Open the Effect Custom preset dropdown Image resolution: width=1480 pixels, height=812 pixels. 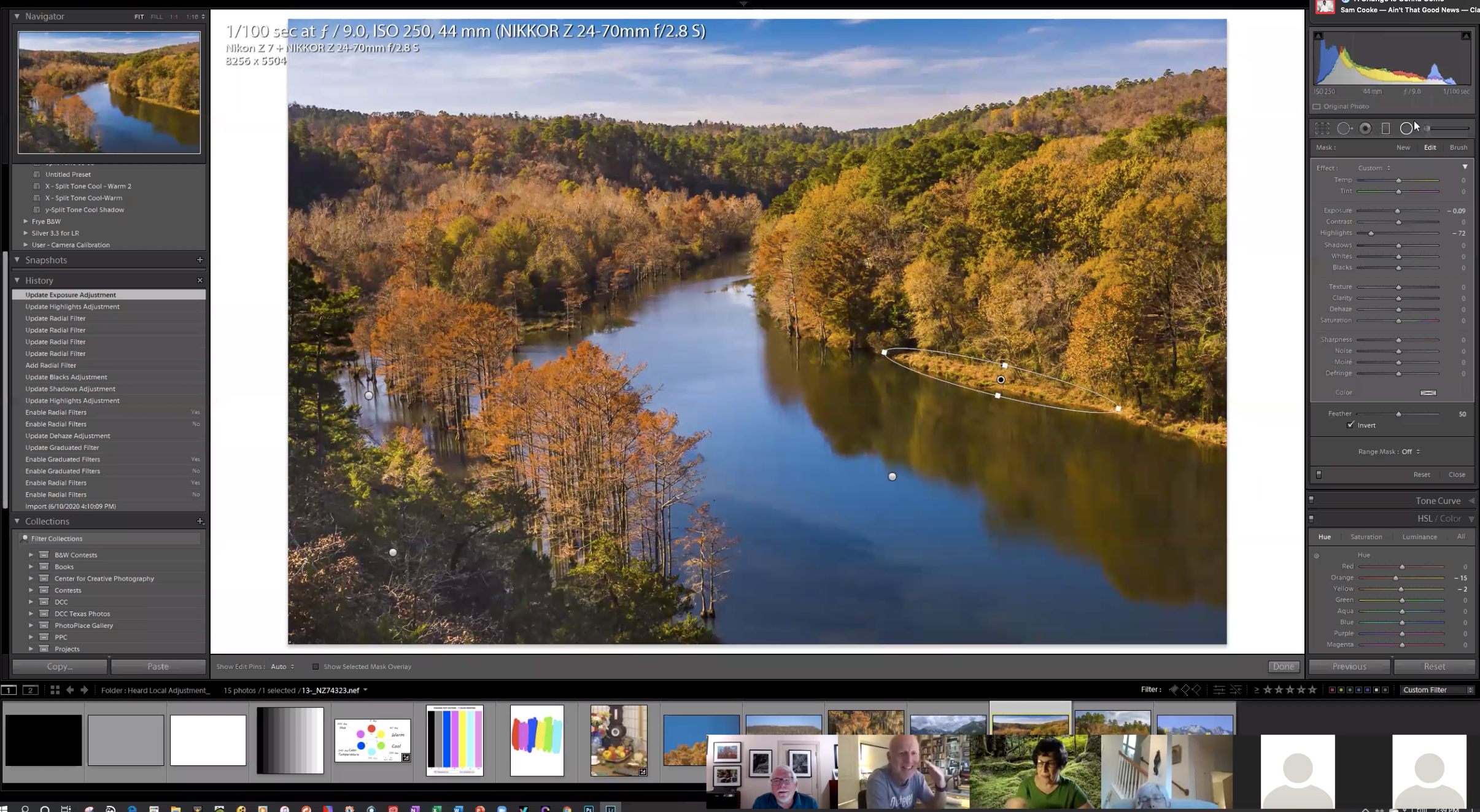(x=1374, y=168)
